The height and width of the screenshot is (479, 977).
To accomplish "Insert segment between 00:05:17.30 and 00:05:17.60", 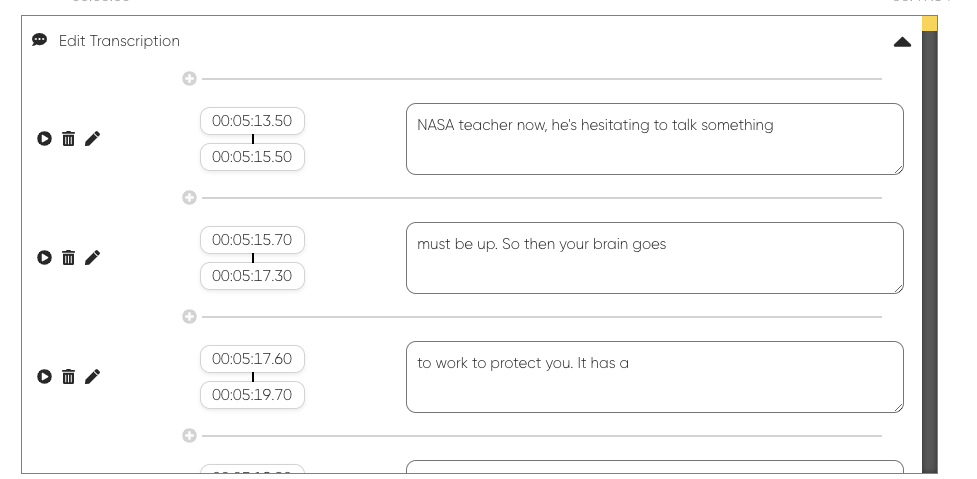I will [189, 317].
